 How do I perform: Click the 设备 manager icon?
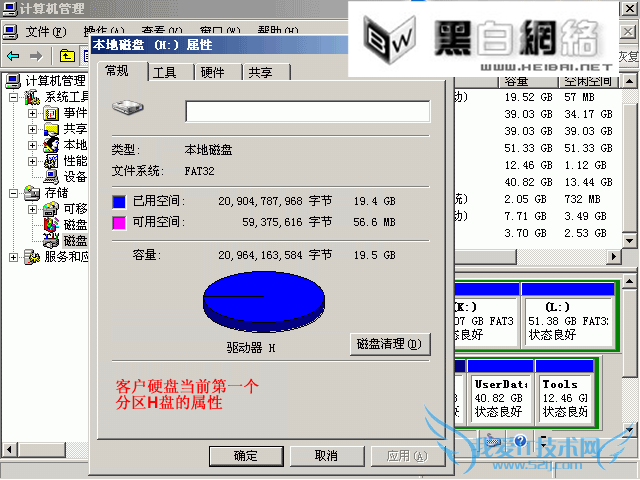pyautogui.click(x=51, y=177)
